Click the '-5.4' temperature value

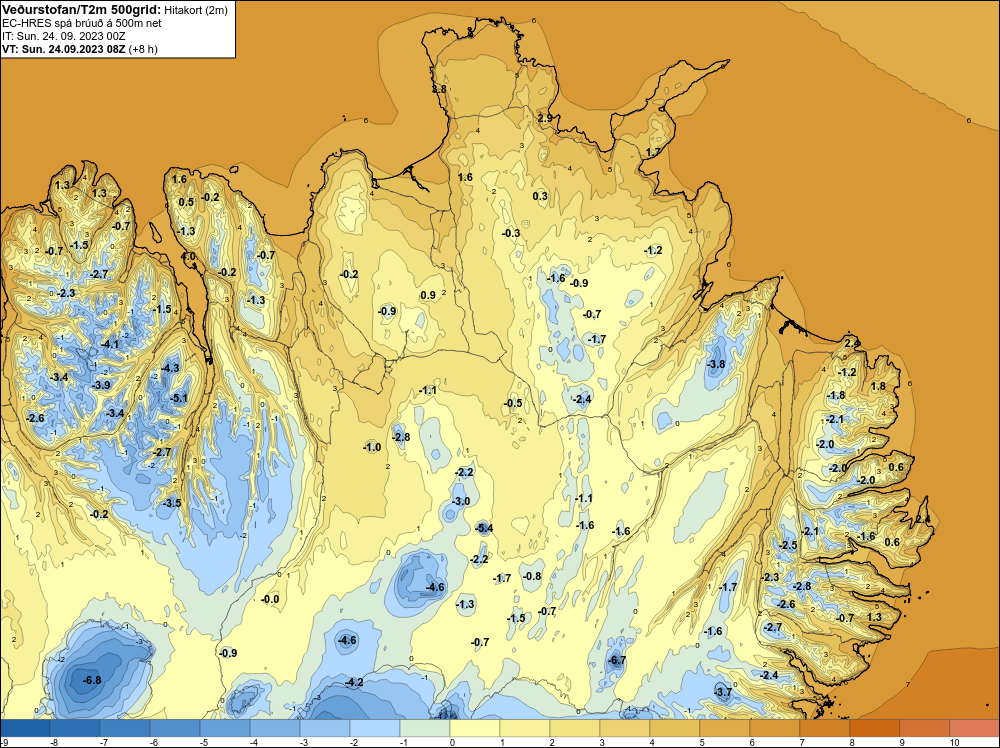[484, 527]
